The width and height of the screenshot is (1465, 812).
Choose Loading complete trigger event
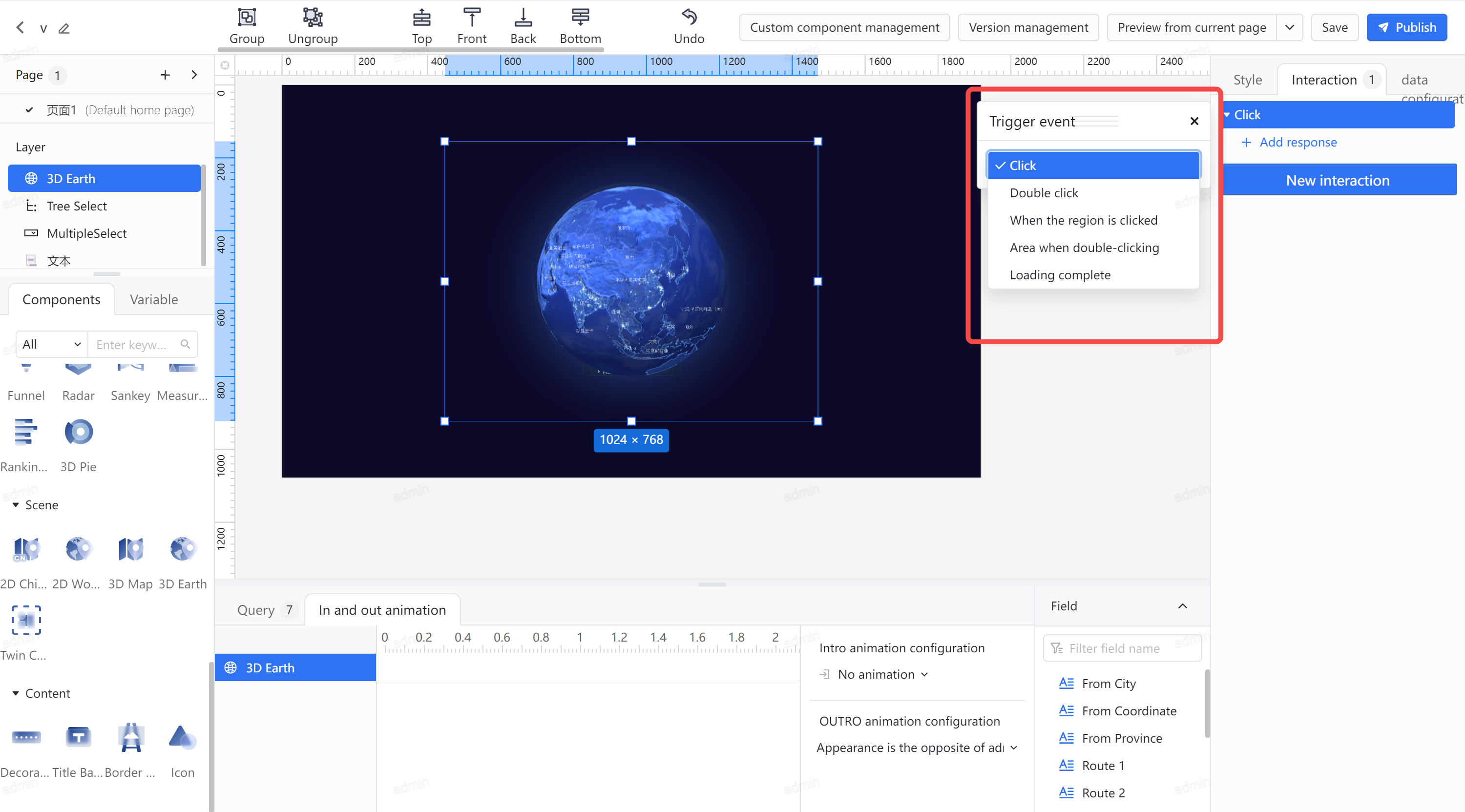pos(1094,274)
